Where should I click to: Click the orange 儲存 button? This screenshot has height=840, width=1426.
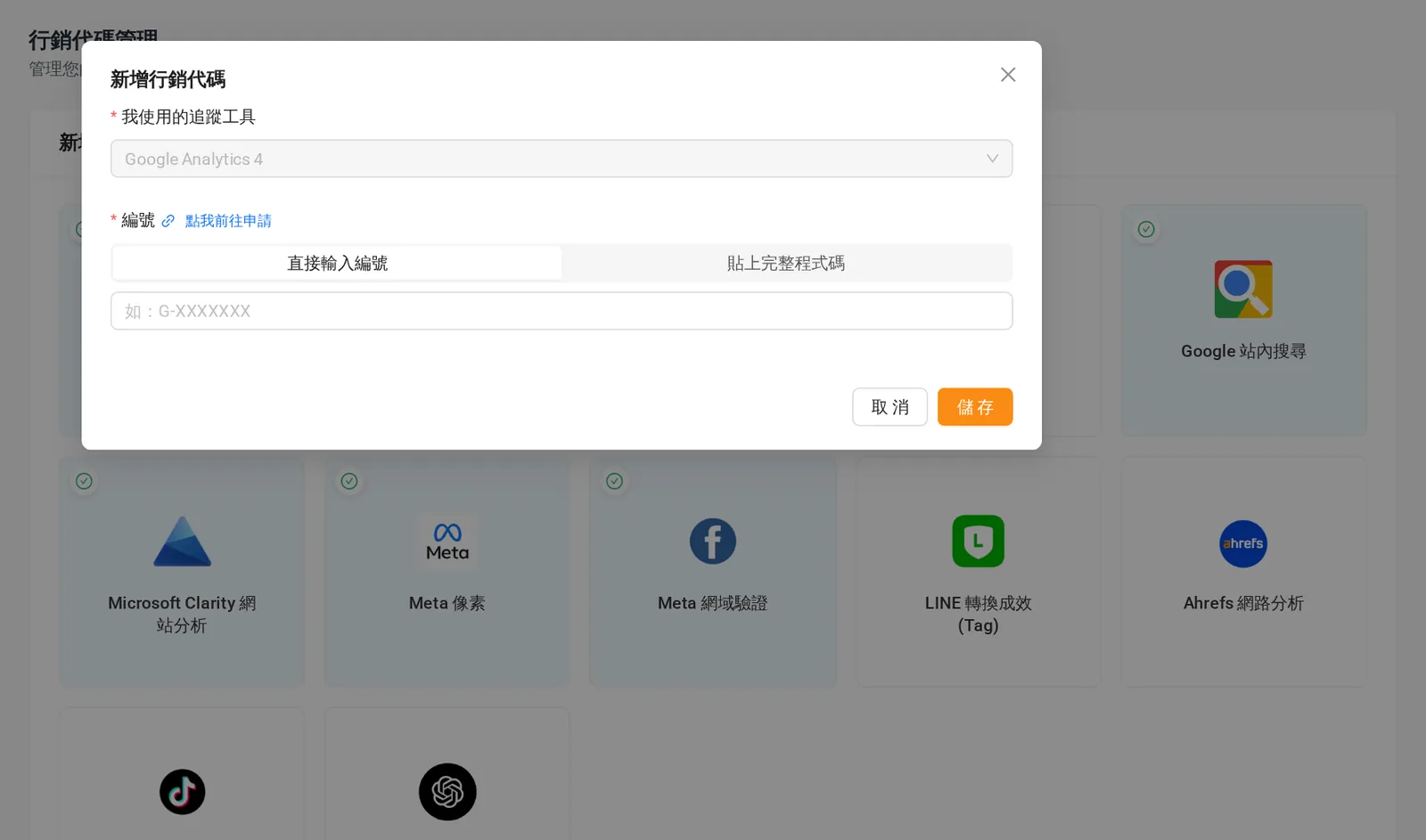(975, 407)
